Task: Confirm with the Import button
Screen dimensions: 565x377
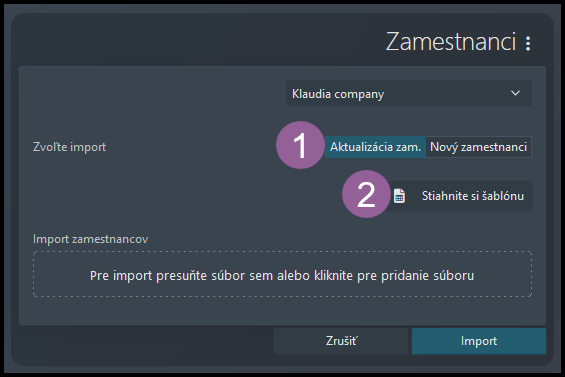Action: pyautogui.click(x=479, y=341)
